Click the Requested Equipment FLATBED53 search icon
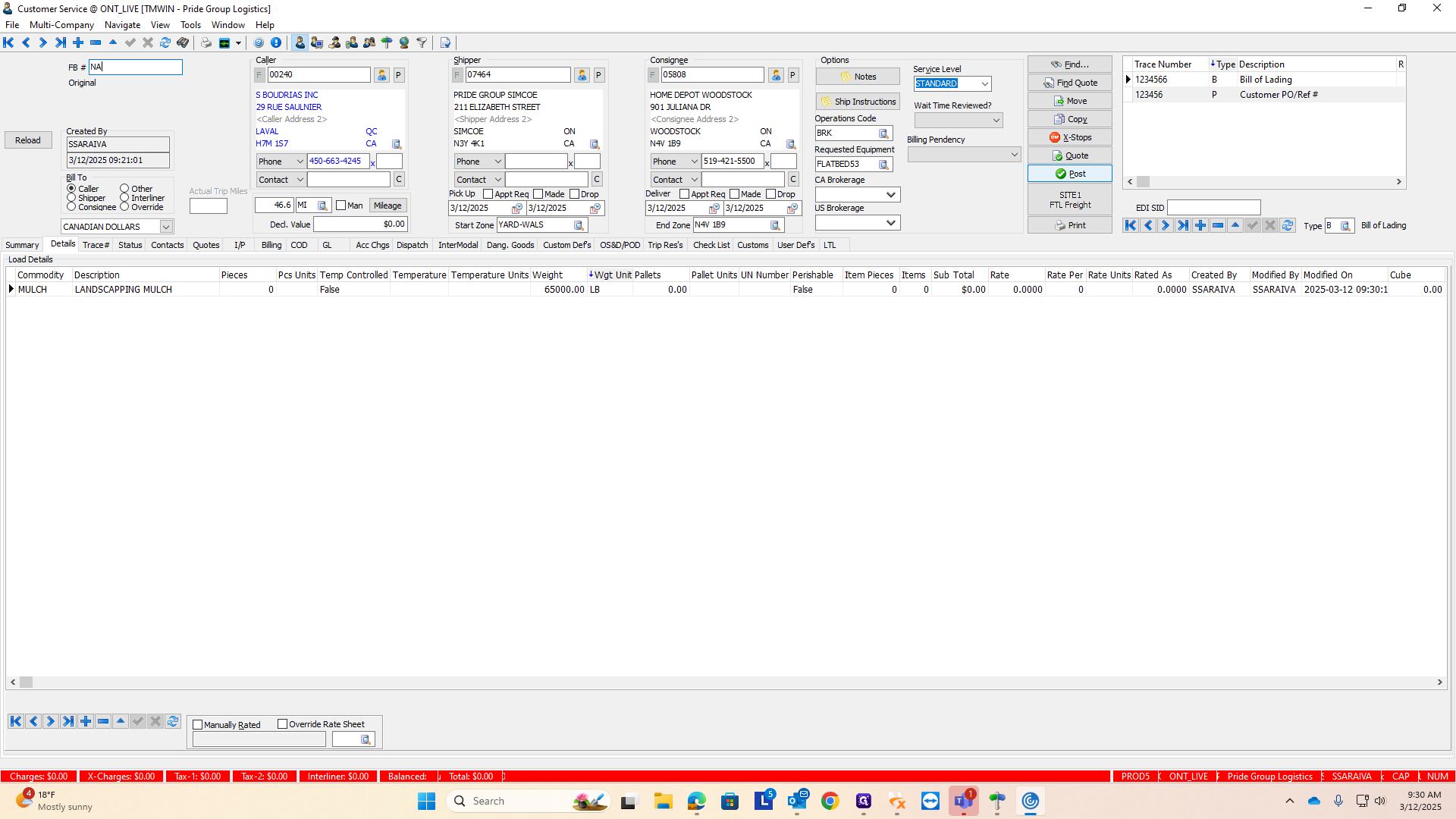Viewport: 1456px width, 819px height. click(883, 165)
